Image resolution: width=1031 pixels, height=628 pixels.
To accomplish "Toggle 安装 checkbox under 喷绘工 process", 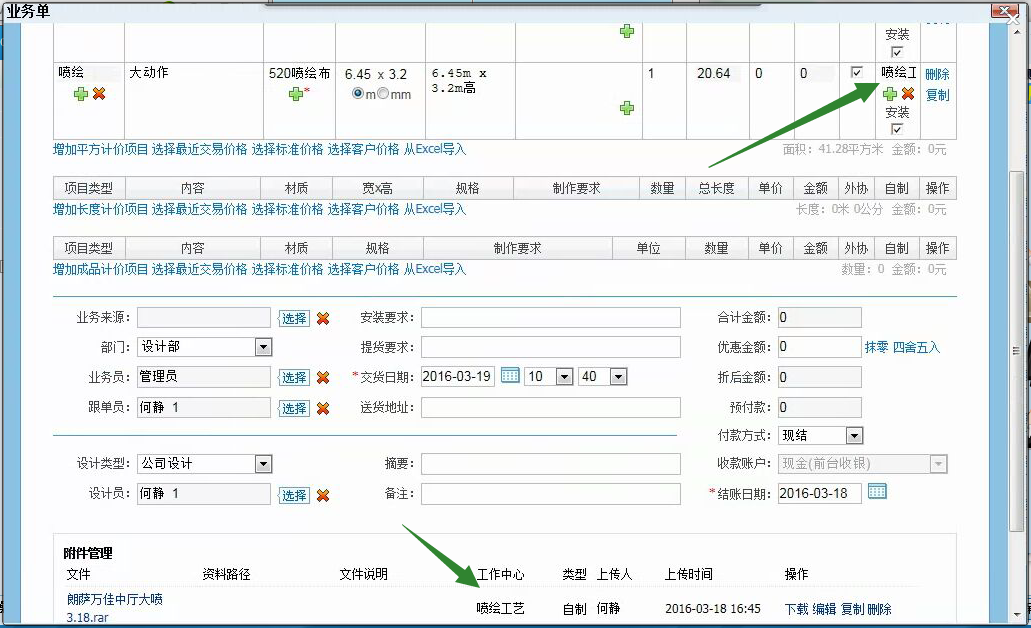I will click(896, 130).
